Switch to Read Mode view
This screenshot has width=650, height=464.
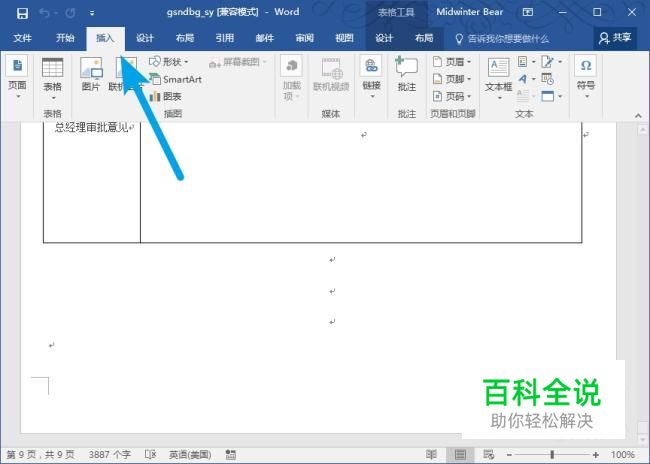tap(431, 455)
